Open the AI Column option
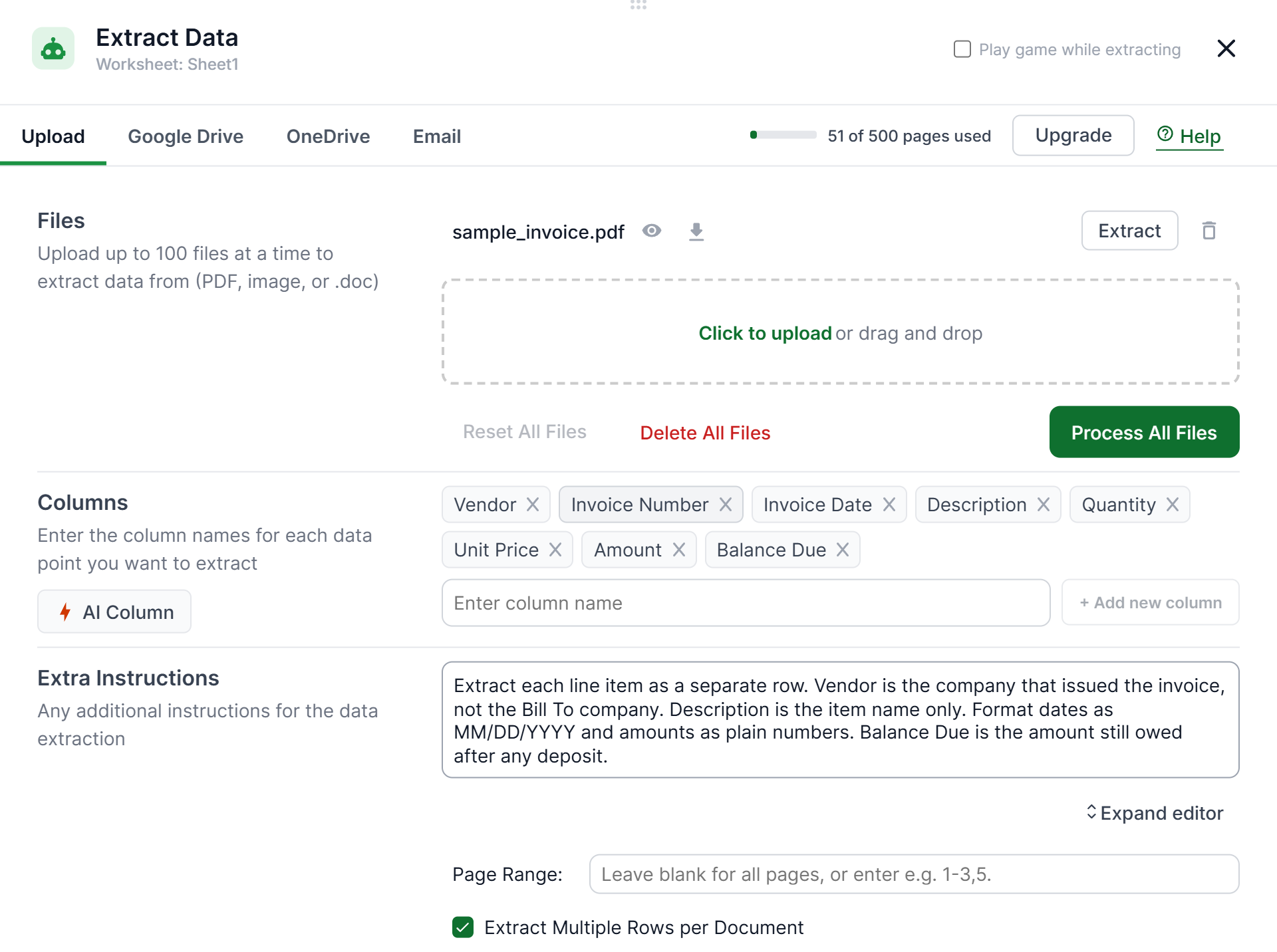1277x952 pixels. click(x=114, y=612)
